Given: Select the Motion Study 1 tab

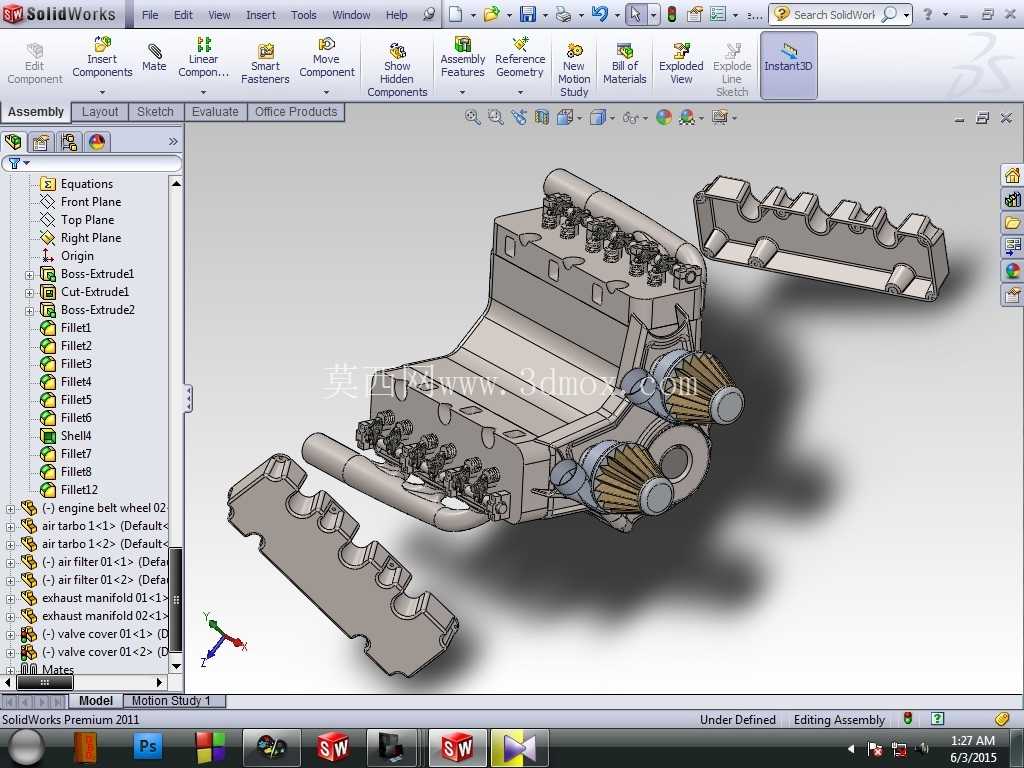Looking at the screenshot, I should pos(171,701).
